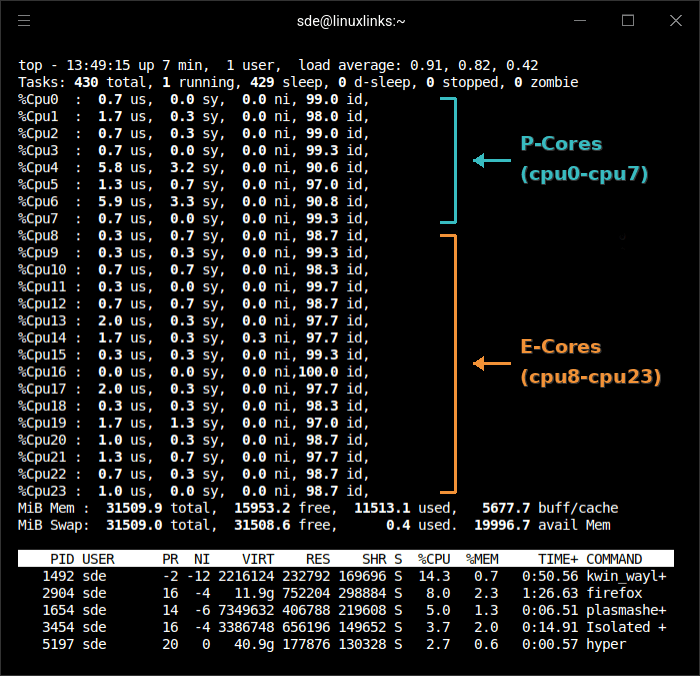Click the COMMAND column header
The width and height of the screenshot is (700, 676).
point(614,559)
